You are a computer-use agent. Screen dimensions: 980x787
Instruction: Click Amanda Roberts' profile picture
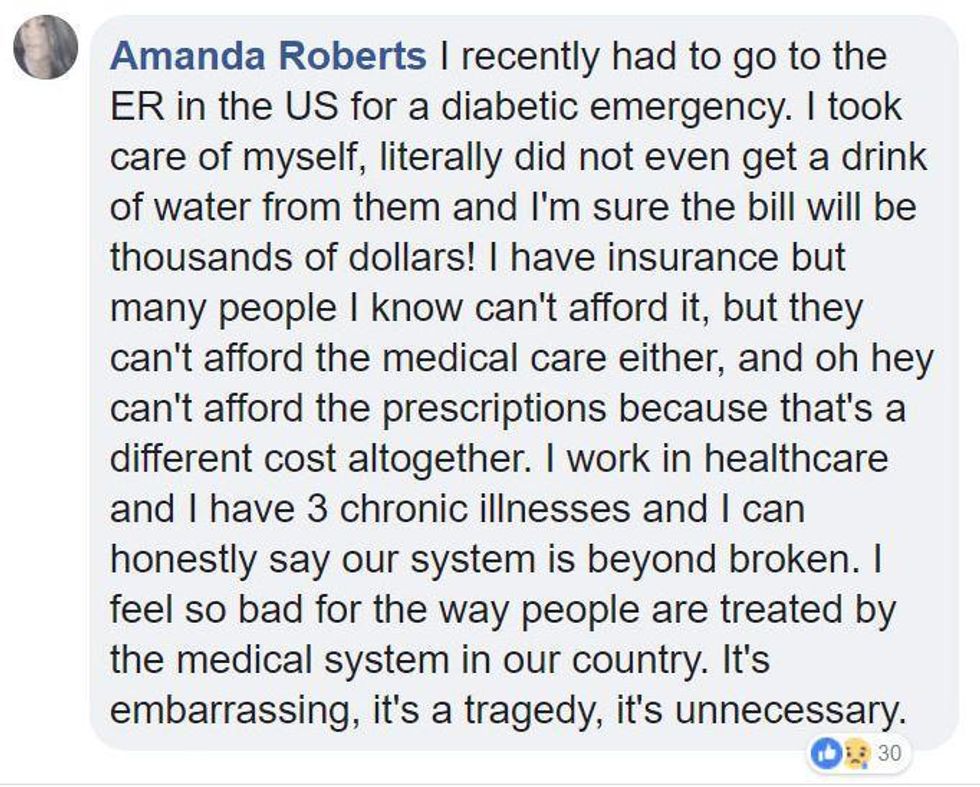45,47
